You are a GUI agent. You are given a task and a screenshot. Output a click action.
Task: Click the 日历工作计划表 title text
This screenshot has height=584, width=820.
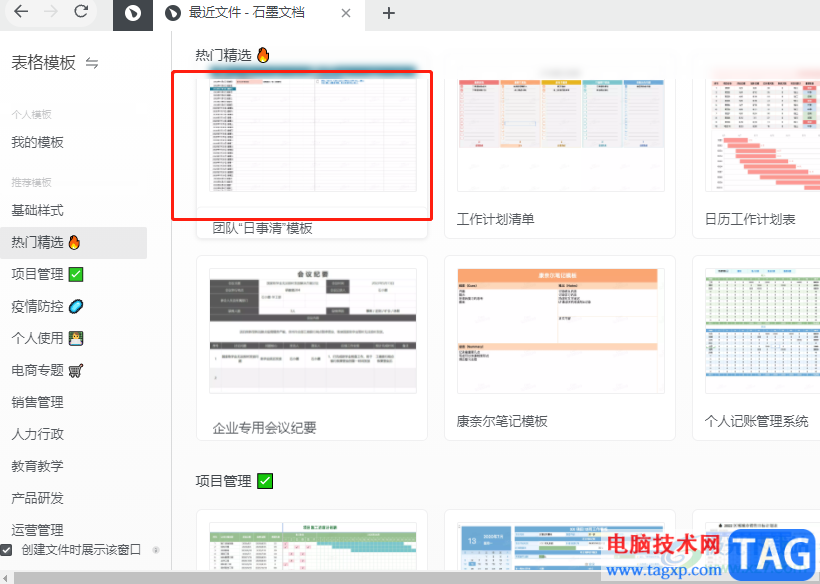(750, 219)
